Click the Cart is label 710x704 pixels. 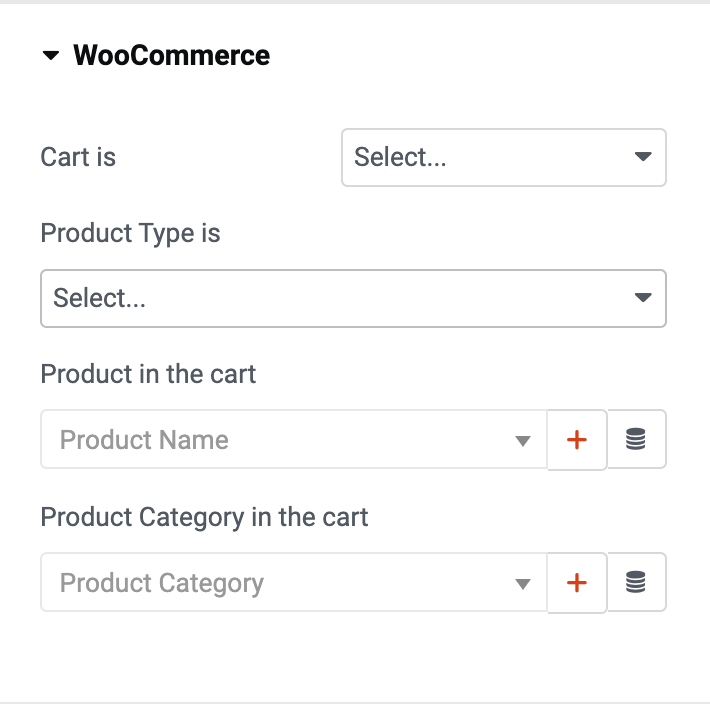pos(78,157)
